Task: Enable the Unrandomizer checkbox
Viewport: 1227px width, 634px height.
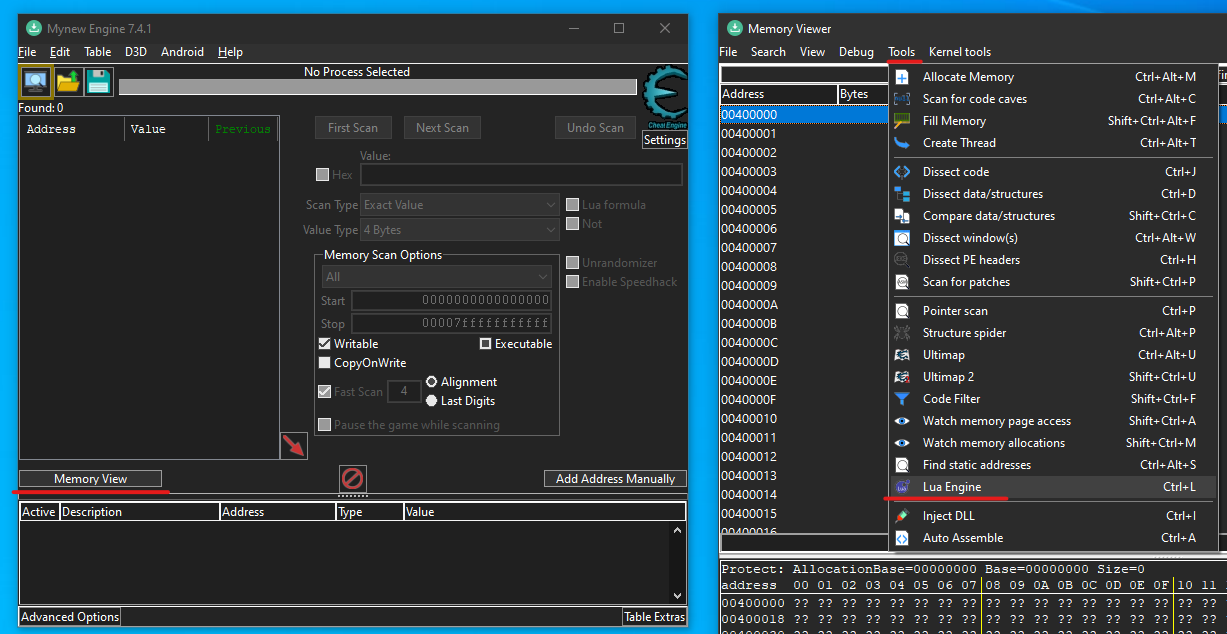Action: click(573, 263)
